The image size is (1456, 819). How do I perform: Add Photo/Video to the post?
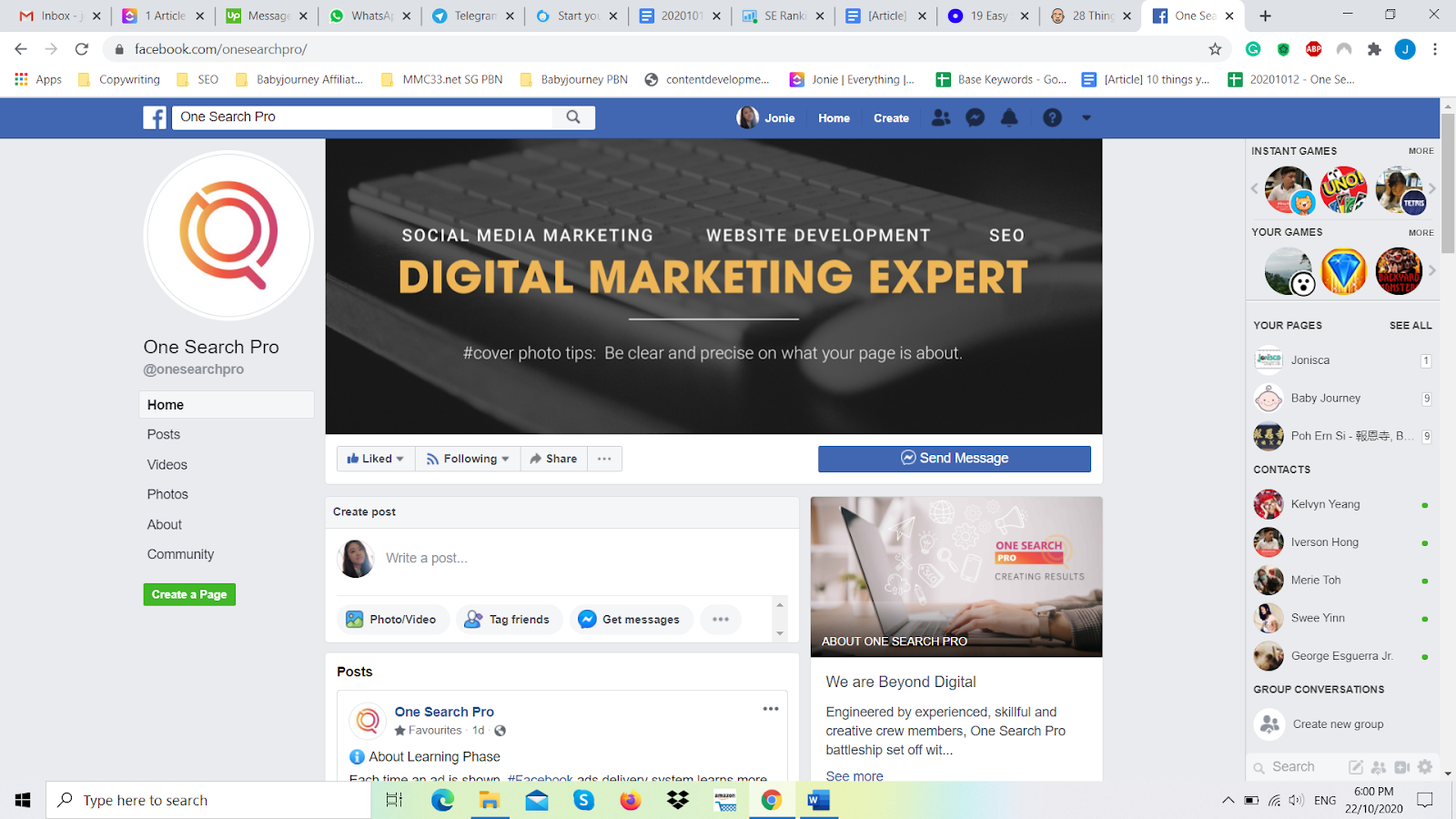(392, 620)
